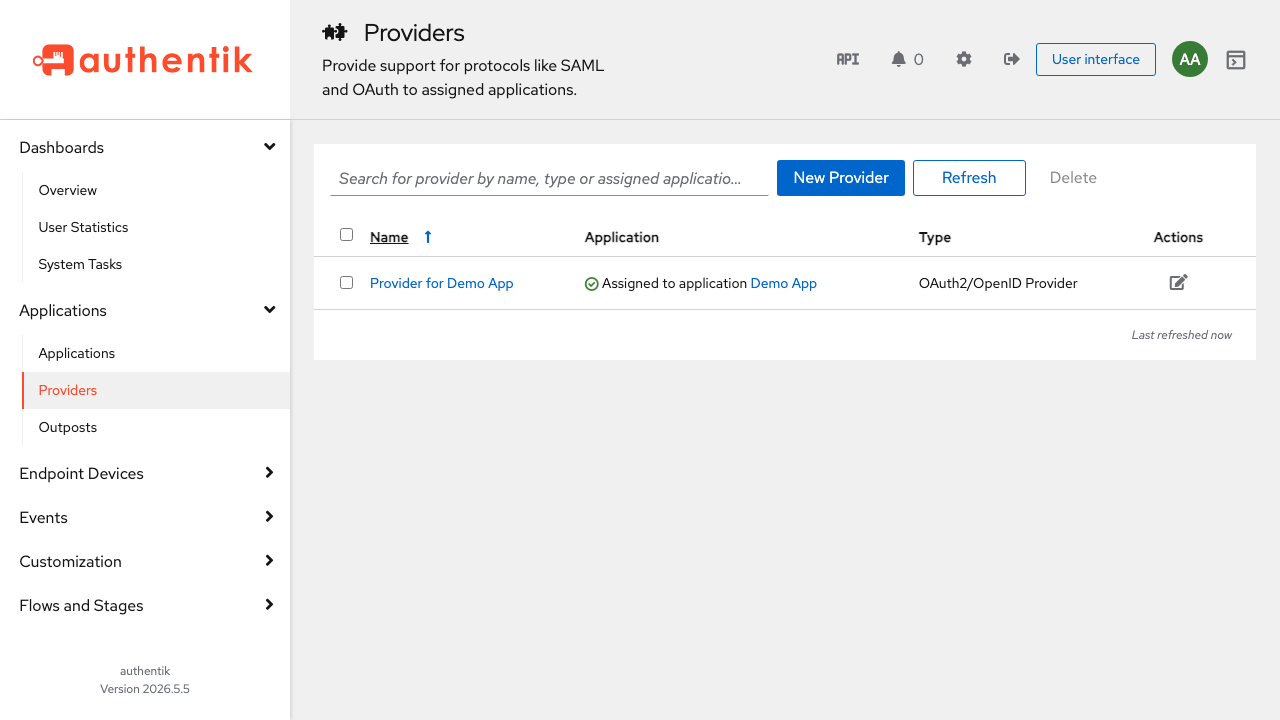This screenshot has height=720, width=1280.
Task: Click the Providers puzzle piece icon
Action: (x=335, y=32)
